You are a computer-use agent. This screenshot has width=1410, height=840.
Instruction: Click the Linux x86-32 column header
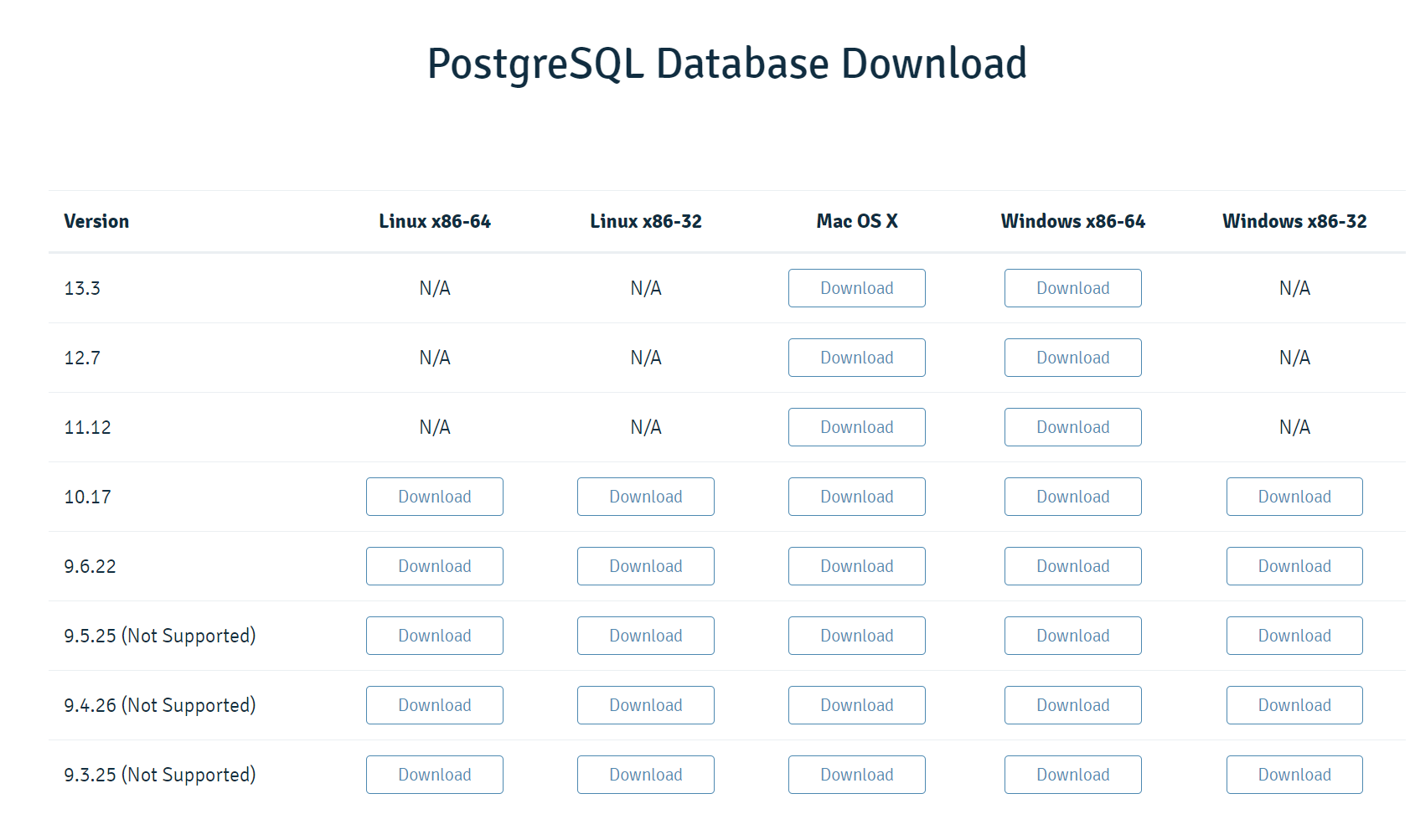coord(645,221)
